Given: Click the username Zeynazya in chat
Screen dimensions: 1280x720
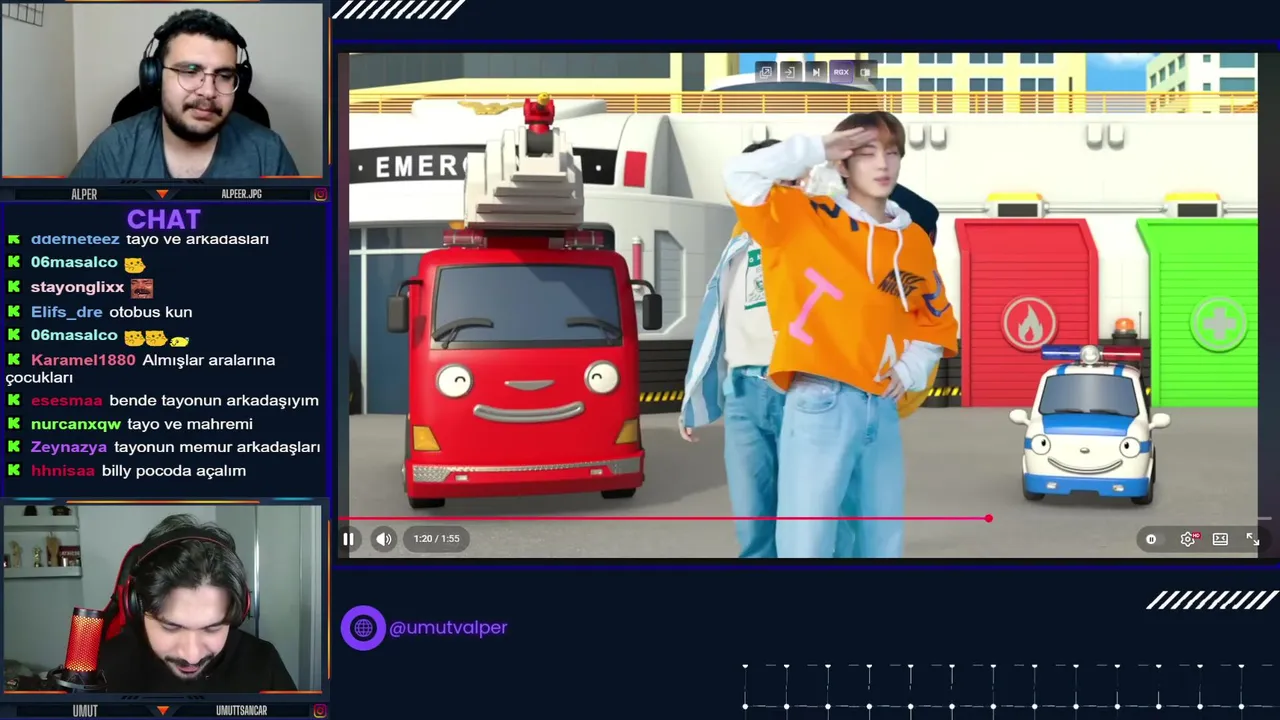Looking at the screenshot, I should tap(69, 447).
